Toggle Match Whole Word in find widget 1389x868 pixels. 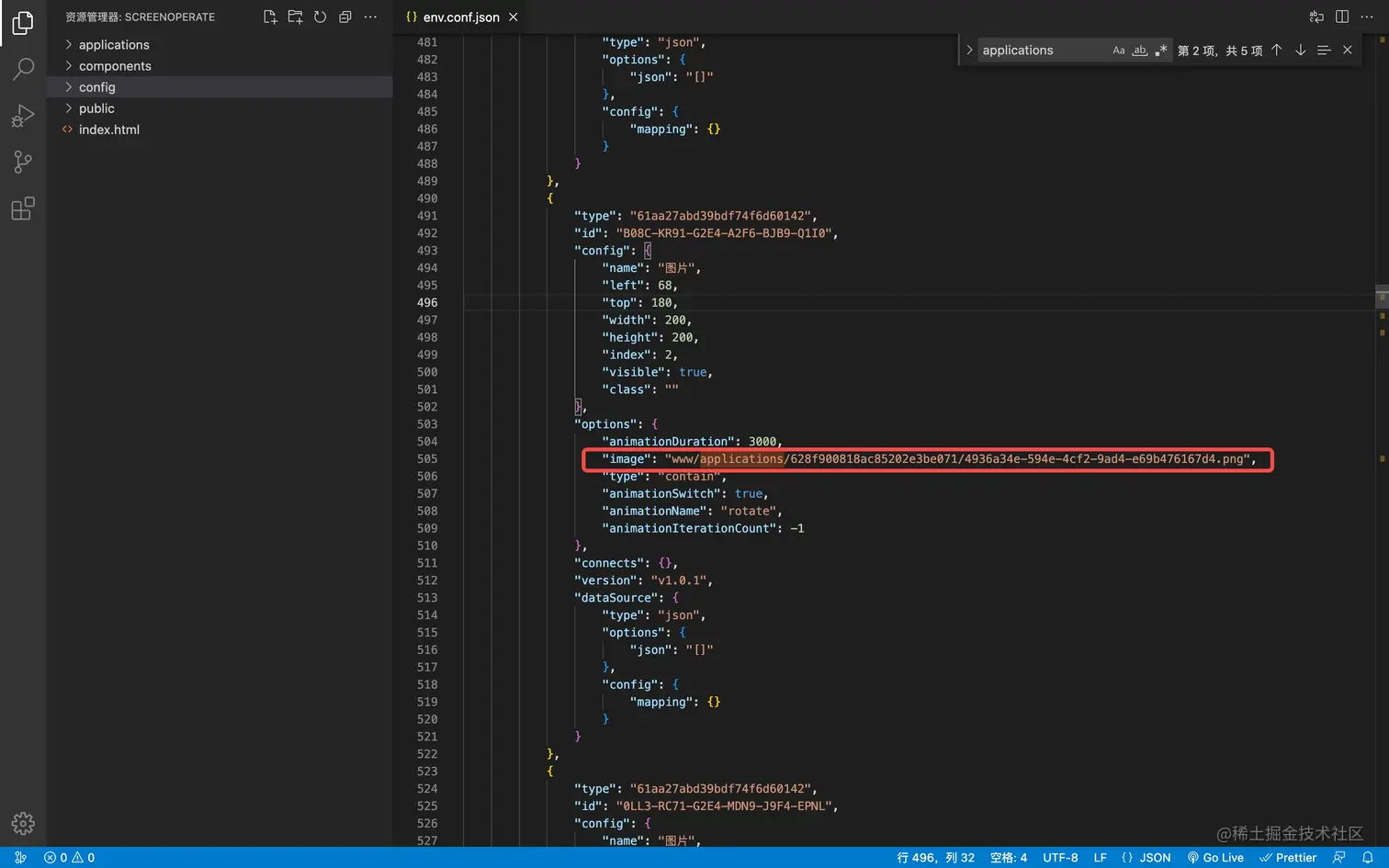[x=1140, y=51]
